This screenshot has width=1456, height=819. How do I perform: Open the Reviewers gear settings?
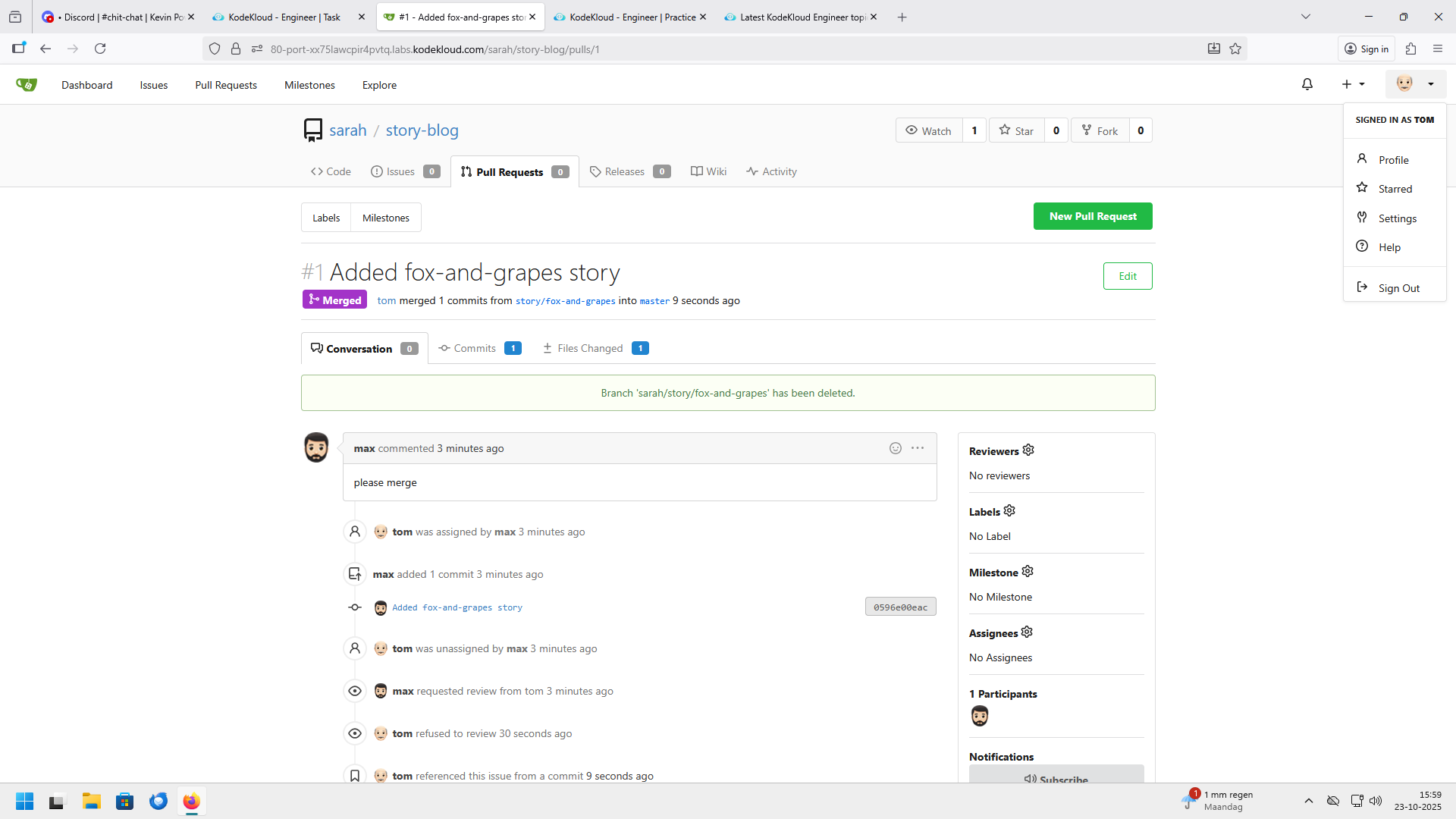point(1028,450)
